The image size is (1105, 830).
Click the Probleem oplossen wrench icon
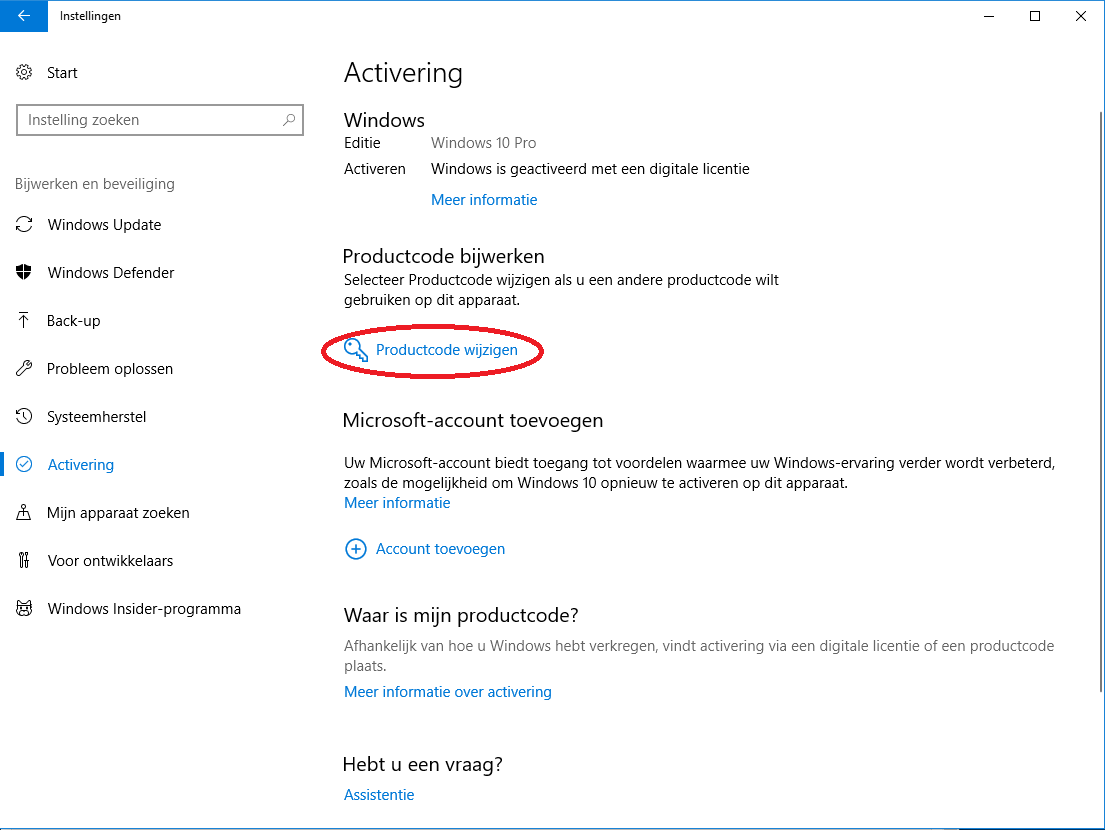click(24, 368)
